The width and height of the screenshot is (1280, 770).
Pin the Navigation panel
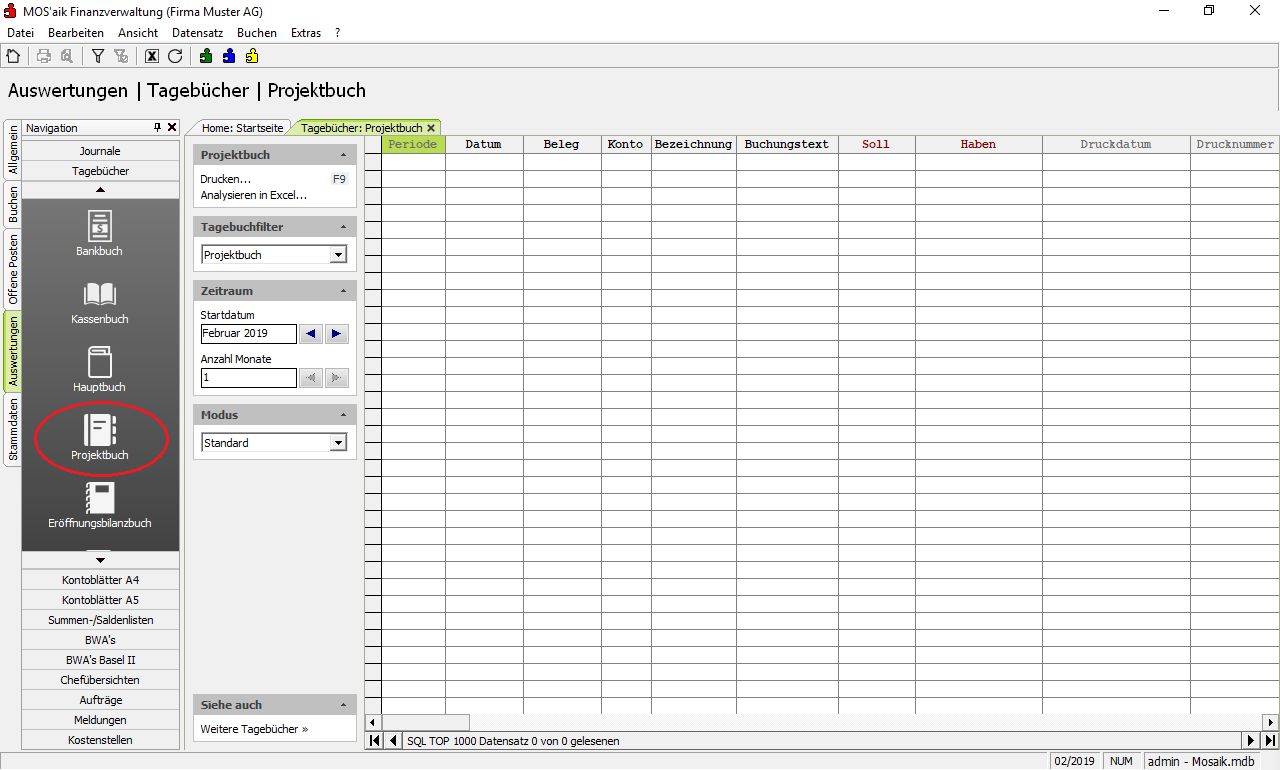click(x=157, y=128)
